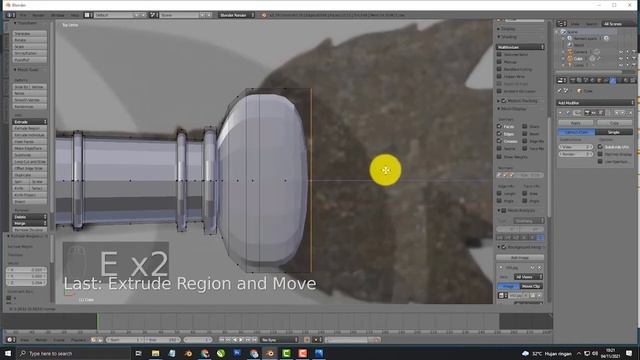Open the Multitexture shading dropdown

pyautogui.click(x=520, y=47)
